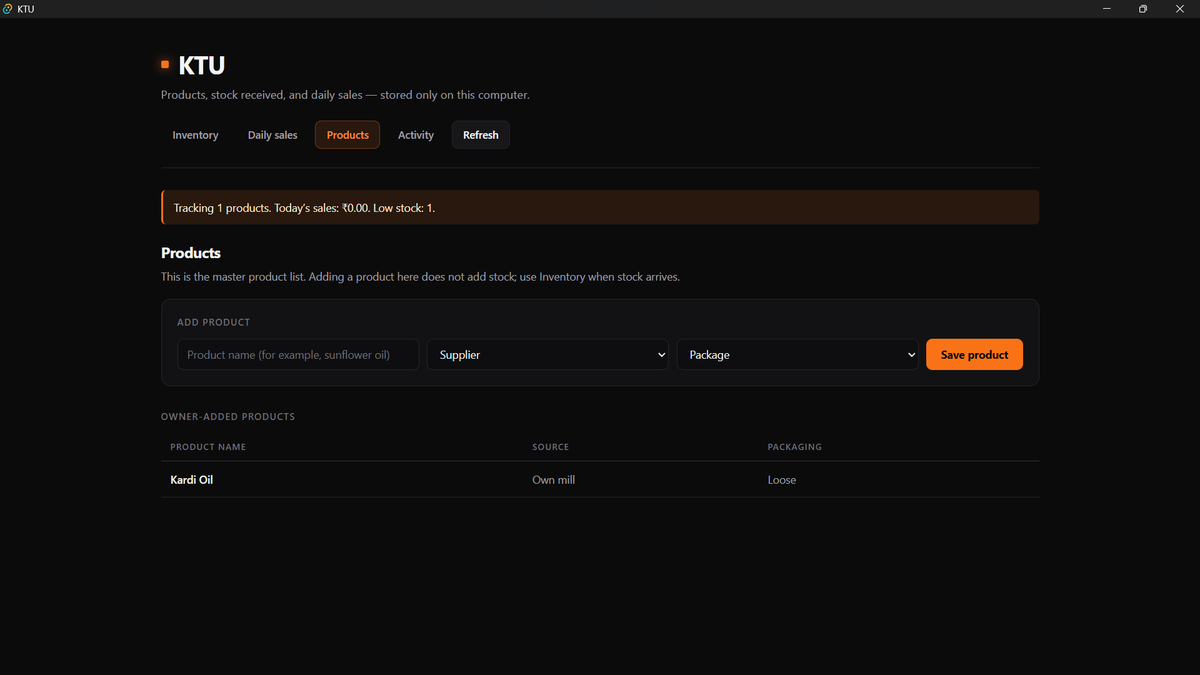Screen dimensions: 1200x675
Task: Select the Kardi Oil product name
Action: pyautogui.click(x=192, y=480)
